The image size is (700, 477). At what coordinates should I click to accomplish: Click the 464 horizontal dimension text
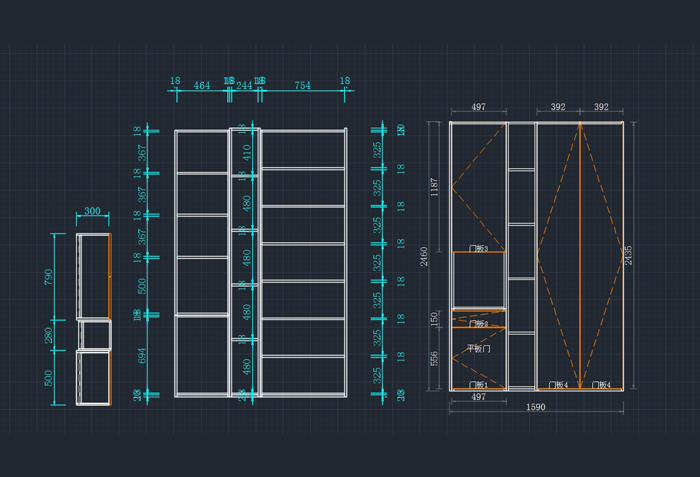tap(201, 86)
